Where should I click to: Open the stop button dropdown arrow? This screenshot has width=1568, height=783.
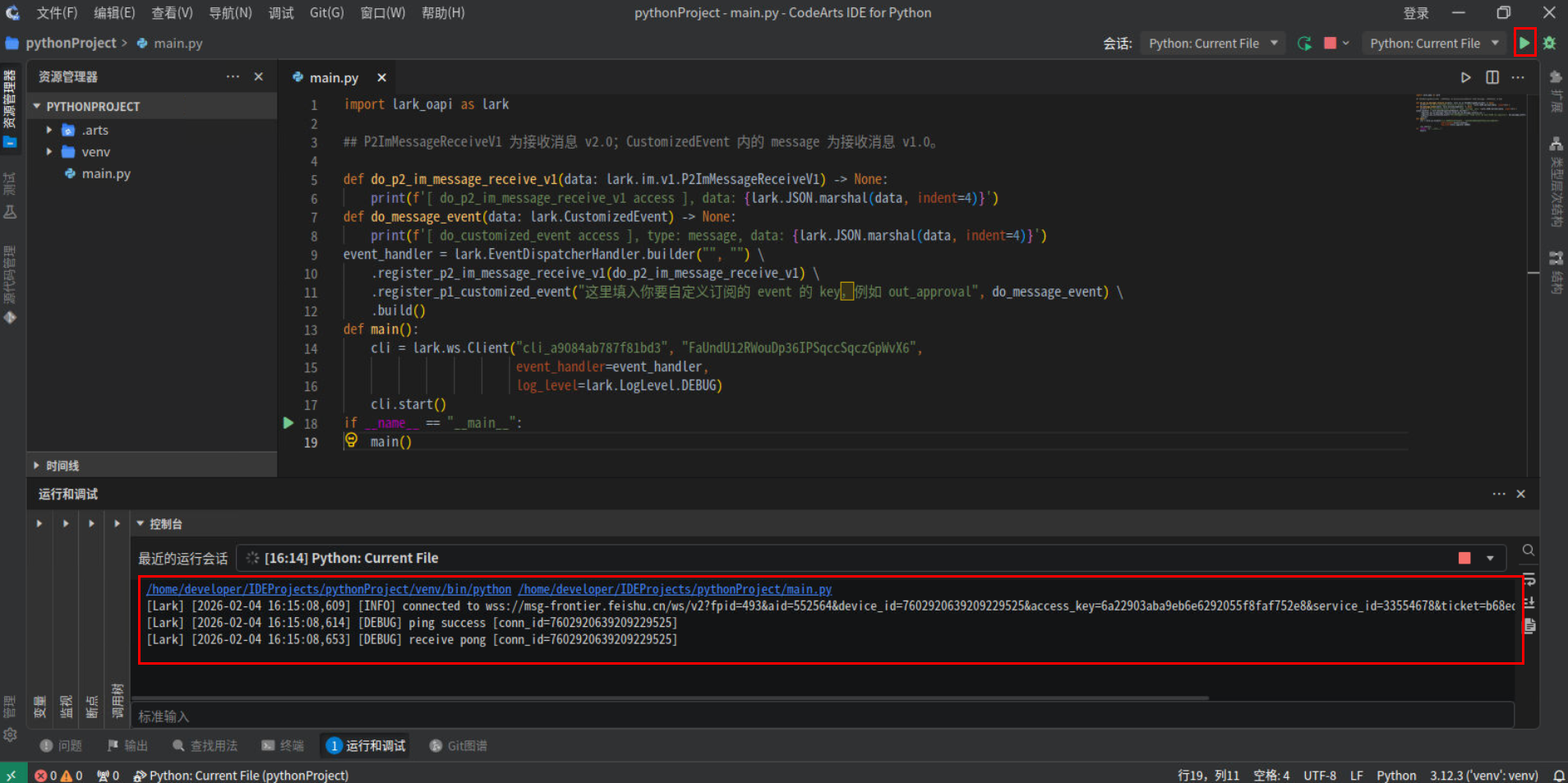point(1346,44)
